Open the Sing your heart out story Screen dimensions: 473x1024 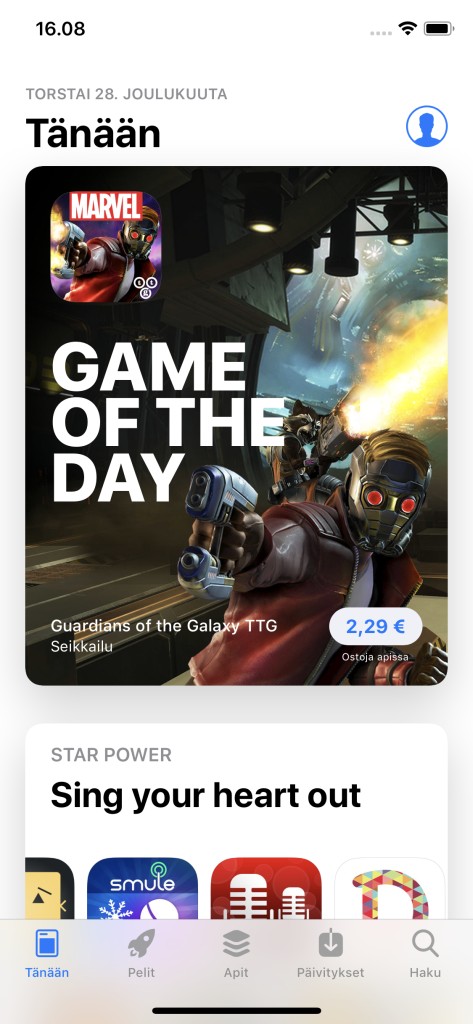(x=206, y=795)
